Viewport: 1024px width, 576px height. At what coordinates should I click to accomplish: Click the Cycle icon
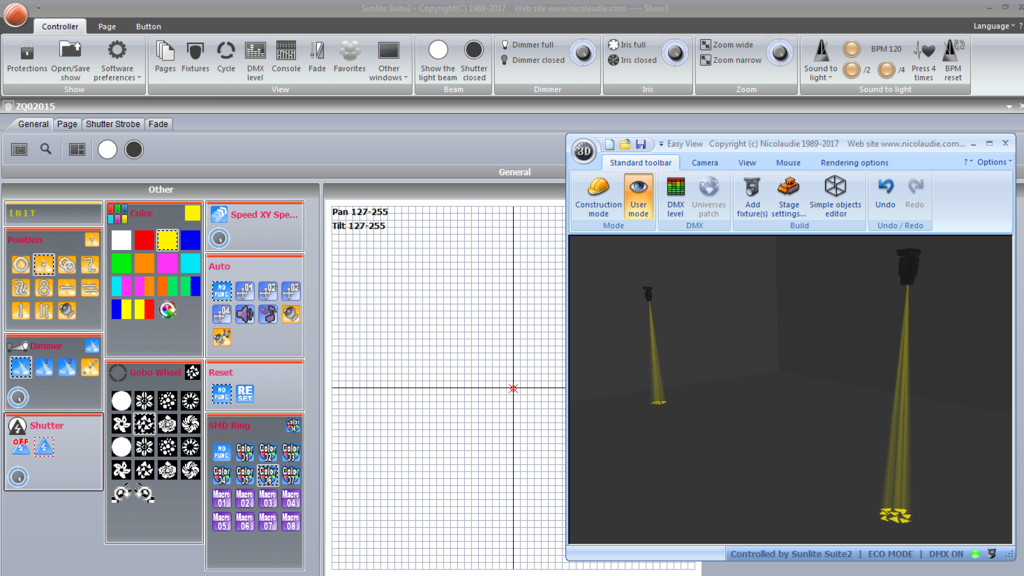pos(226,57)
